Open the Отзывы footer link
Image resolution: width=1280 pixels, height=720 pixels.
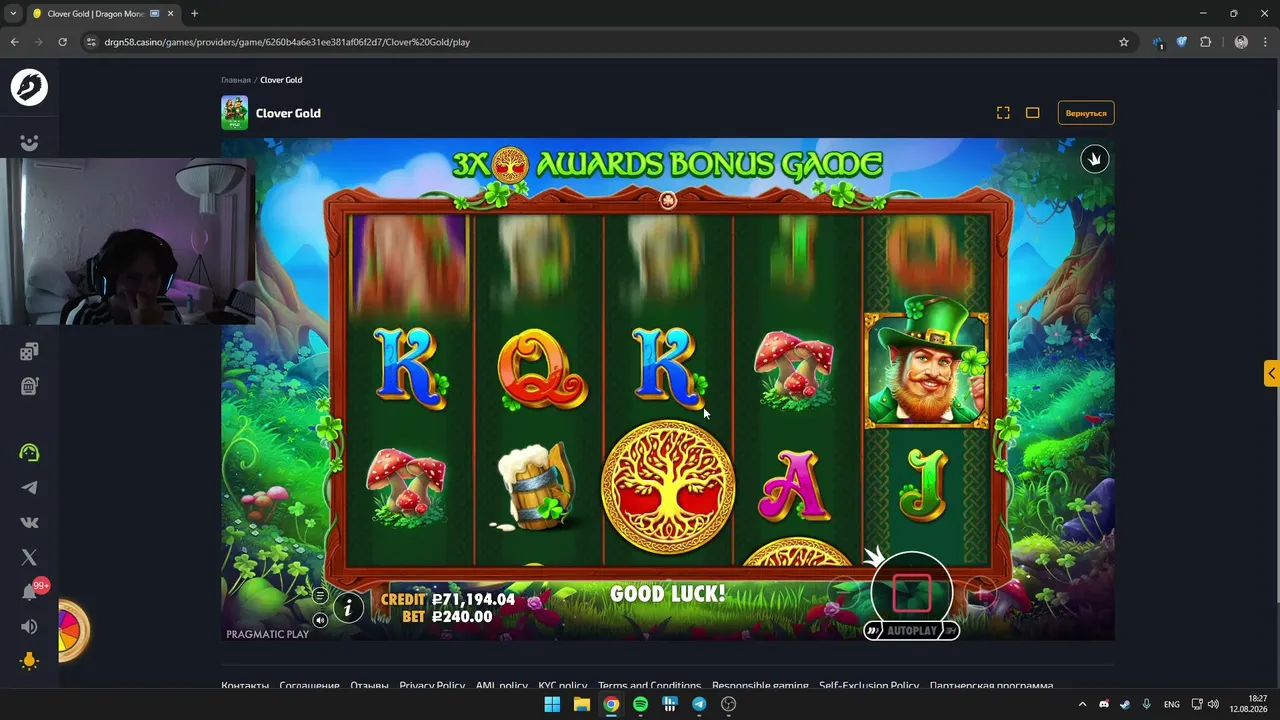tap(369, 686)
